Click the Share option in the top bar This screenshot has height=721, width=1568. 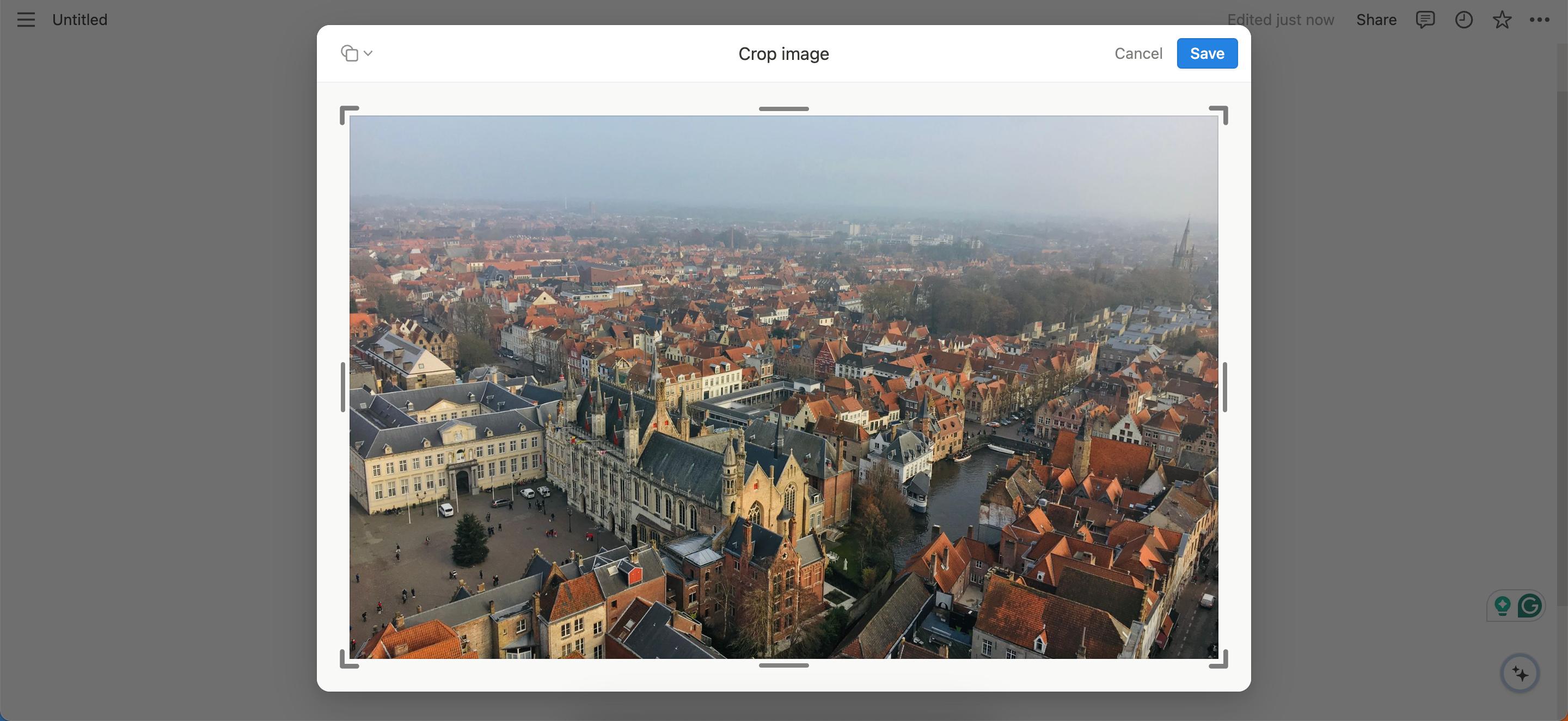coord(1376,20)
